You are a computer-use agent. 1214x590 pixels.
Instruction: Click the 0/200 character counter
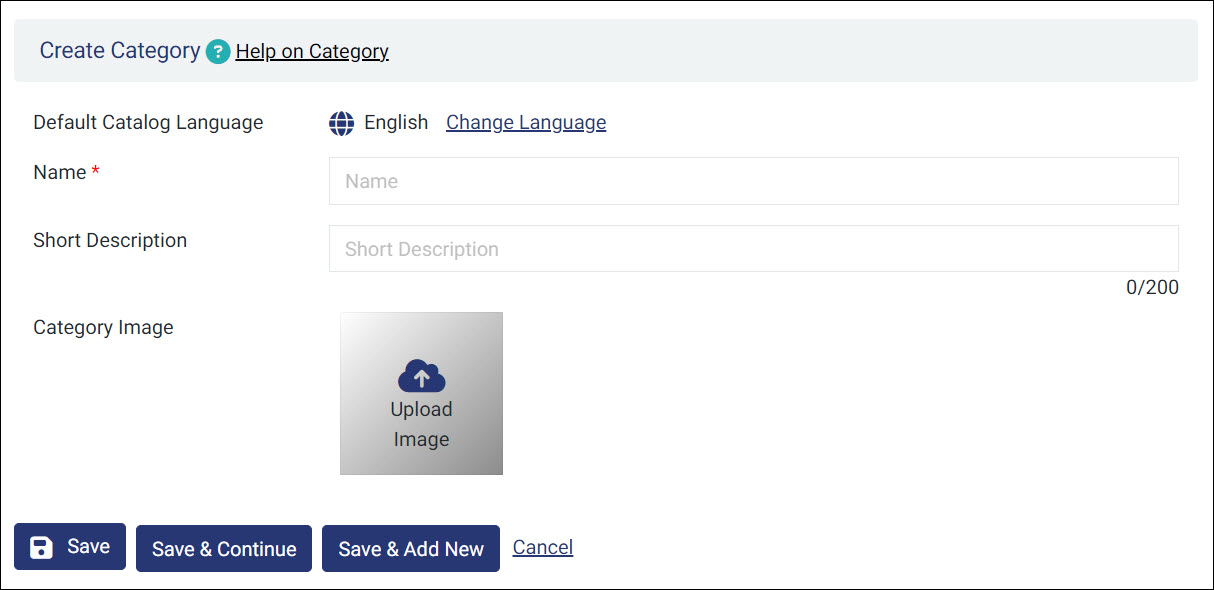coord(1152,288)
